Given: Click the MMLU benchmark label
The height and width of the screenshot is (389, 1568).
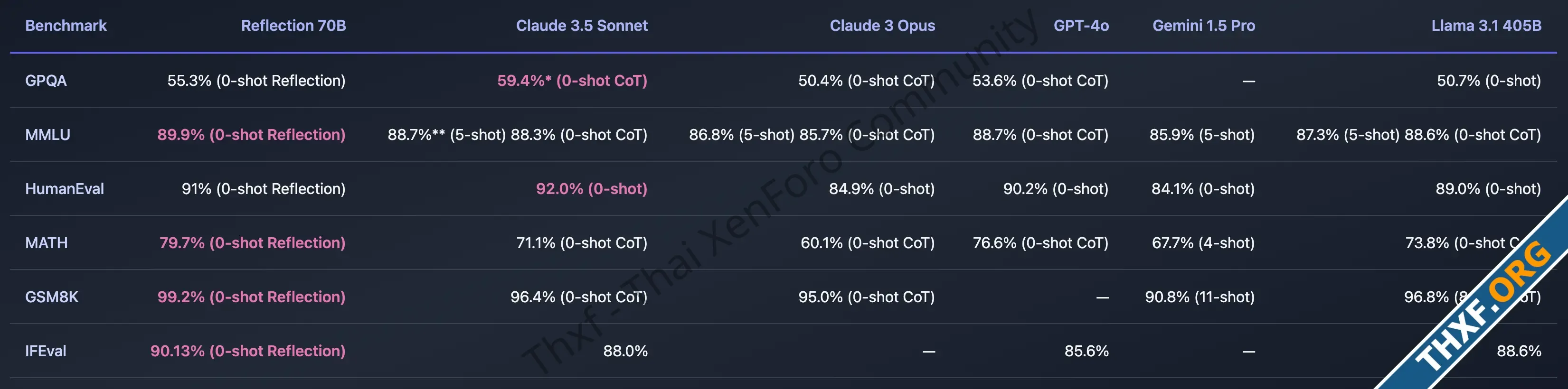Looking at the screenshot, I should pos(47,134).
